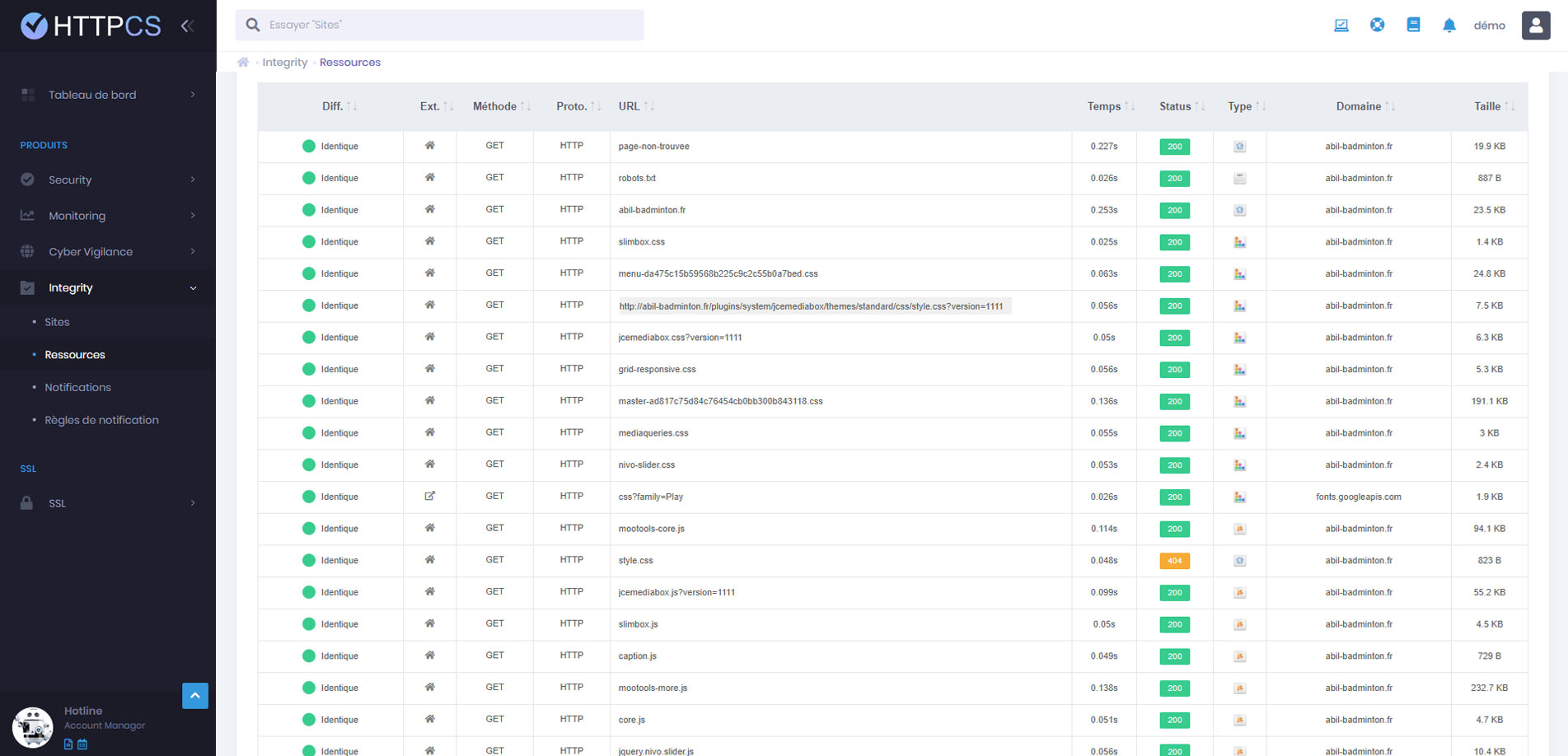
Task: Open the lifebuoy support icon
Action: tap(1377, 25)
